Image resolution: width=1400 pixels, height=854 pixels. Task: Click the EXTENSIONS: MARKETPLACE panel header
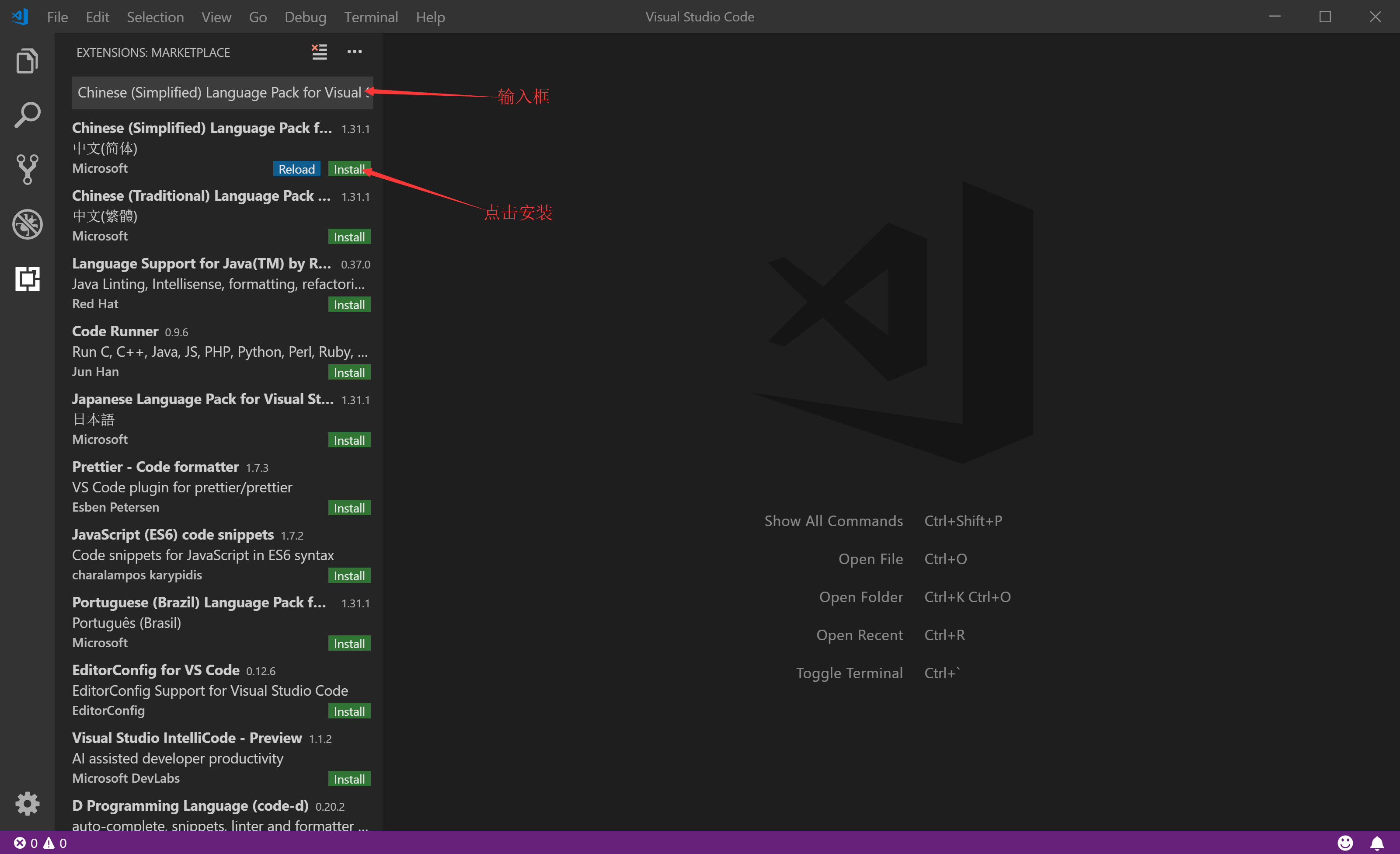(153, 52)
